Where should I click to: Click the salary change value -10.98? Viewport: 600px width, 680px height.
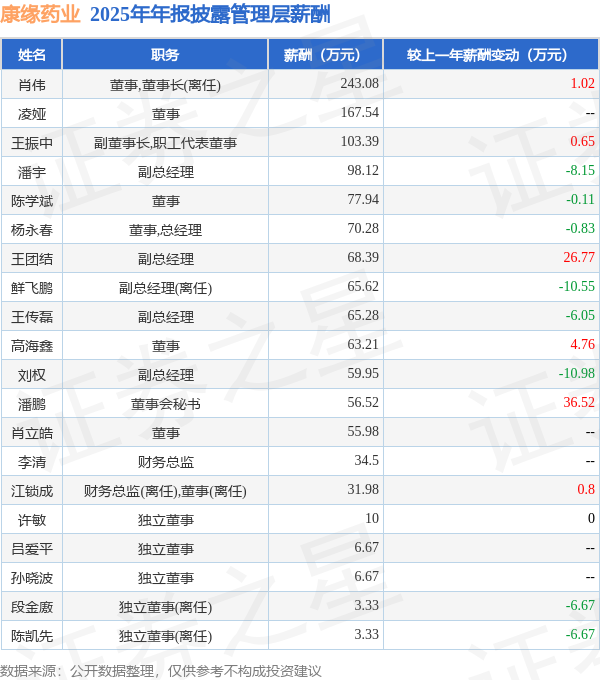coord(577,373)
